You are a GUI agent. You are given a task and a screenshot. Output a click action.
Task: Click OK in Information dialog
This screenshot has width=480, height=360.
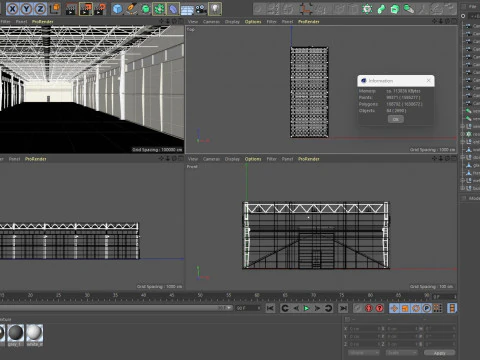tap(396, 119)
